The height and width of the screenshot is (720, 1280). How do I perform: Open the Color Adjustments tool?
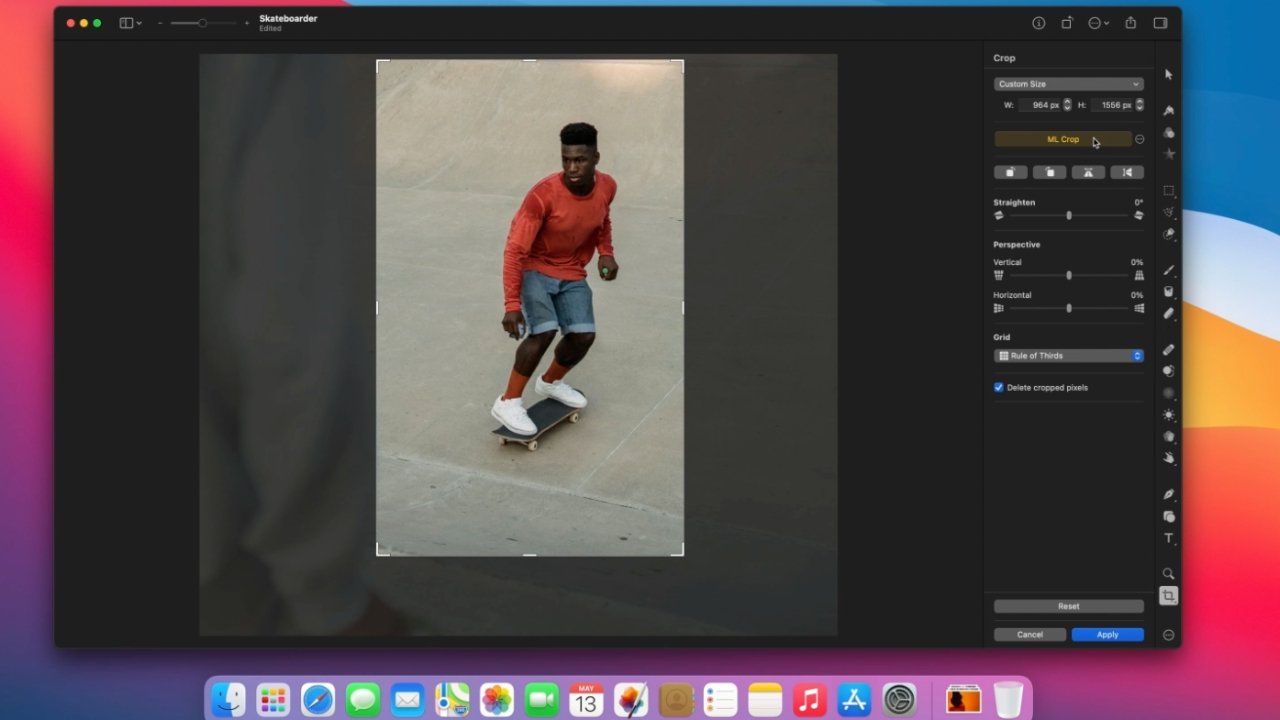click(x=1168, y=132)
